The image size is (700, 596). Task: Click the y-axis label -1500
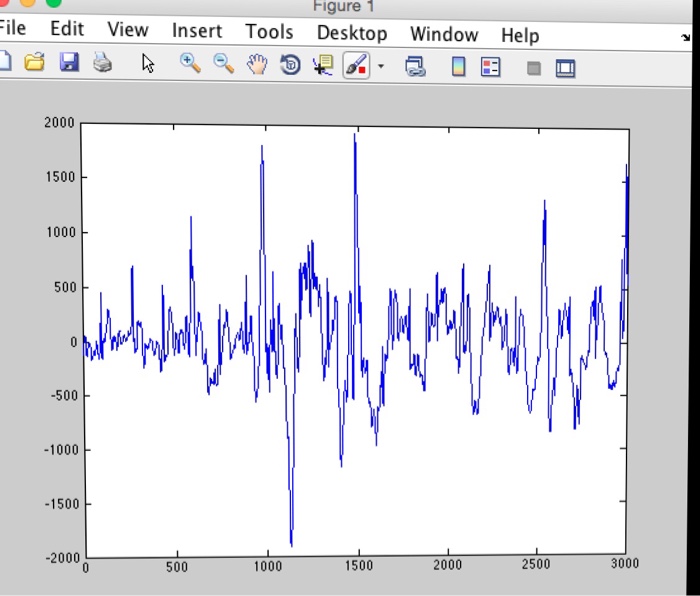click(x=62, y=504)
